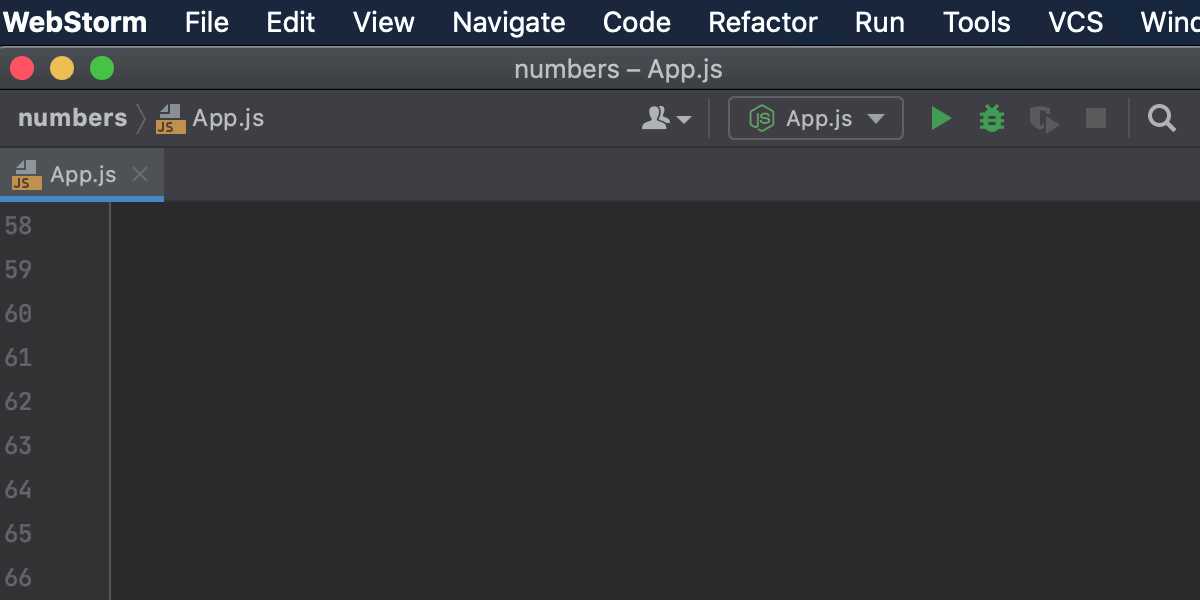1200x600 pixels.
Task: Click the JS file icon in the breadcrumb
Action: 169,118
